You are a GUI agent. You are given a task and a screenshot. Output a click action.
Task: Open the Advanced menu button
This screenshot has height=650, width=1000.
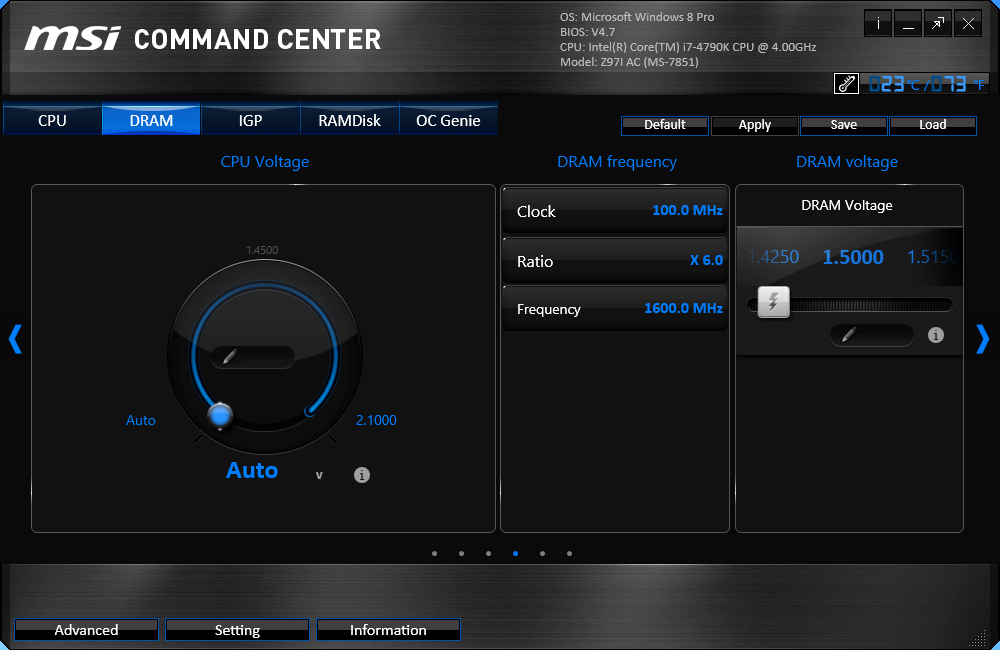pyautogui.click(x=86, y=630)
